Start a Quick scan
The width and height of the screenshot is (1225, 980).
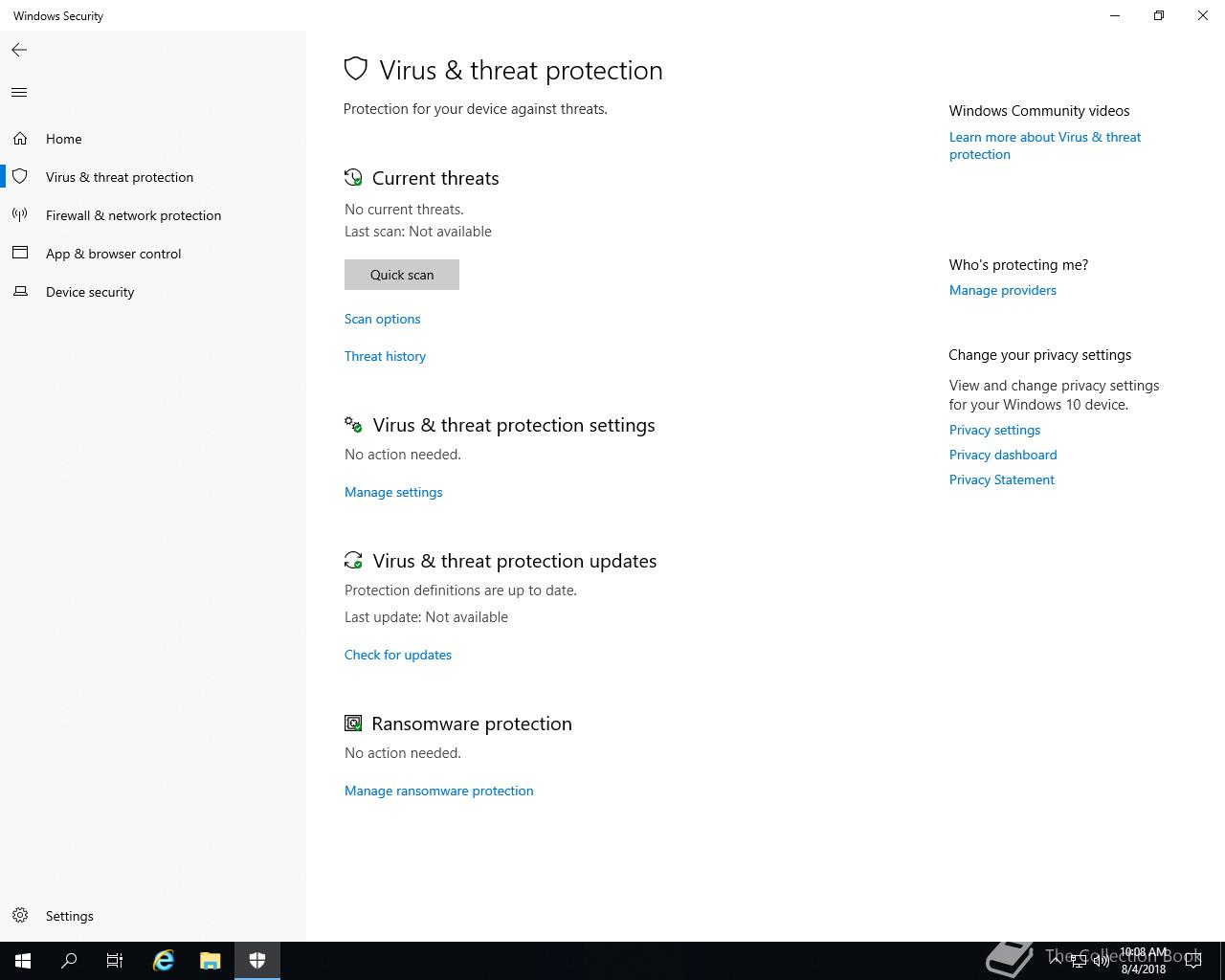point(402,275)
